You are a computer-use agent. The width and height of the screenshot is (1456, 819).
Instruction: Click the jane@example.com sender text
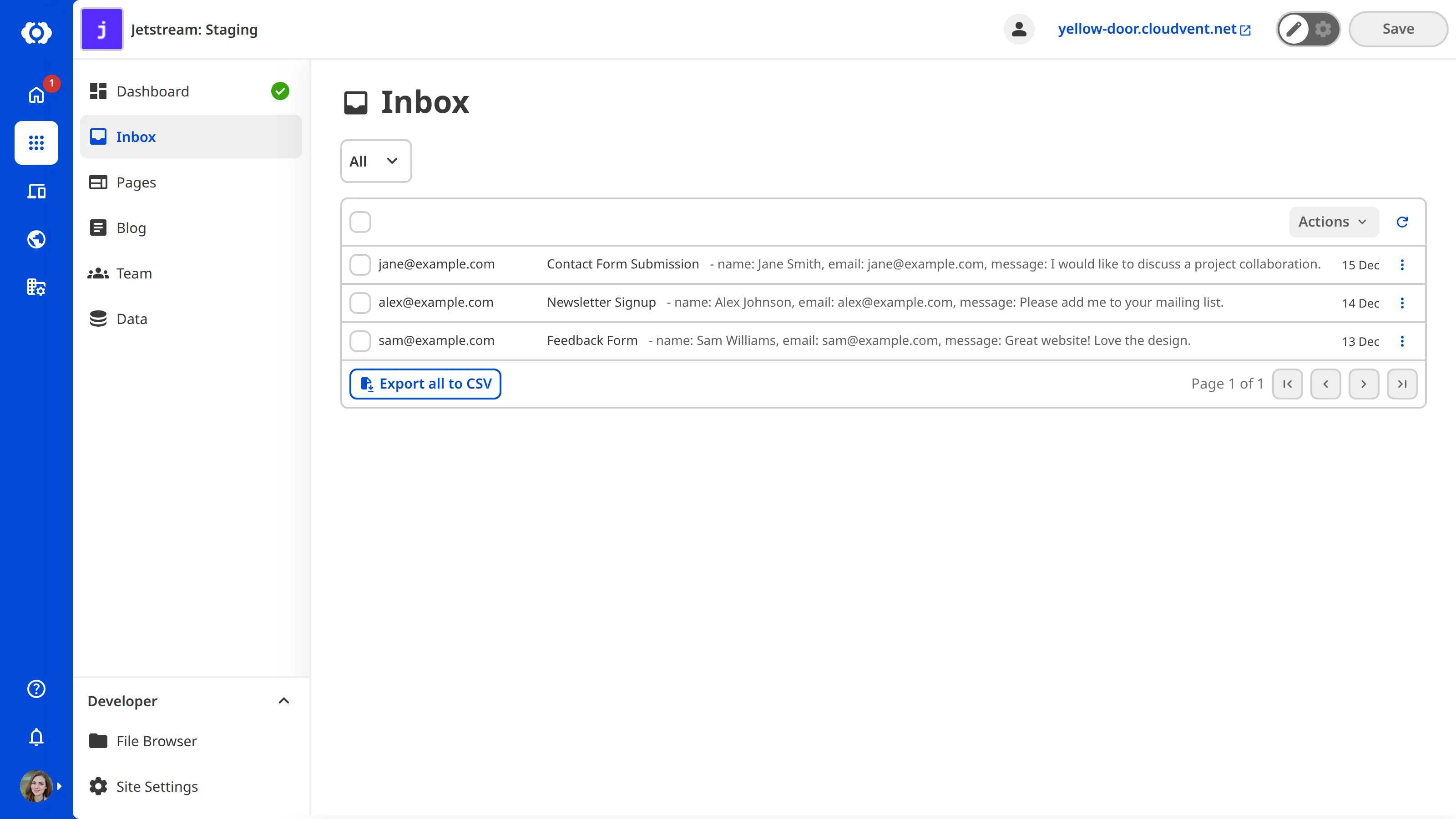point(436,264)
